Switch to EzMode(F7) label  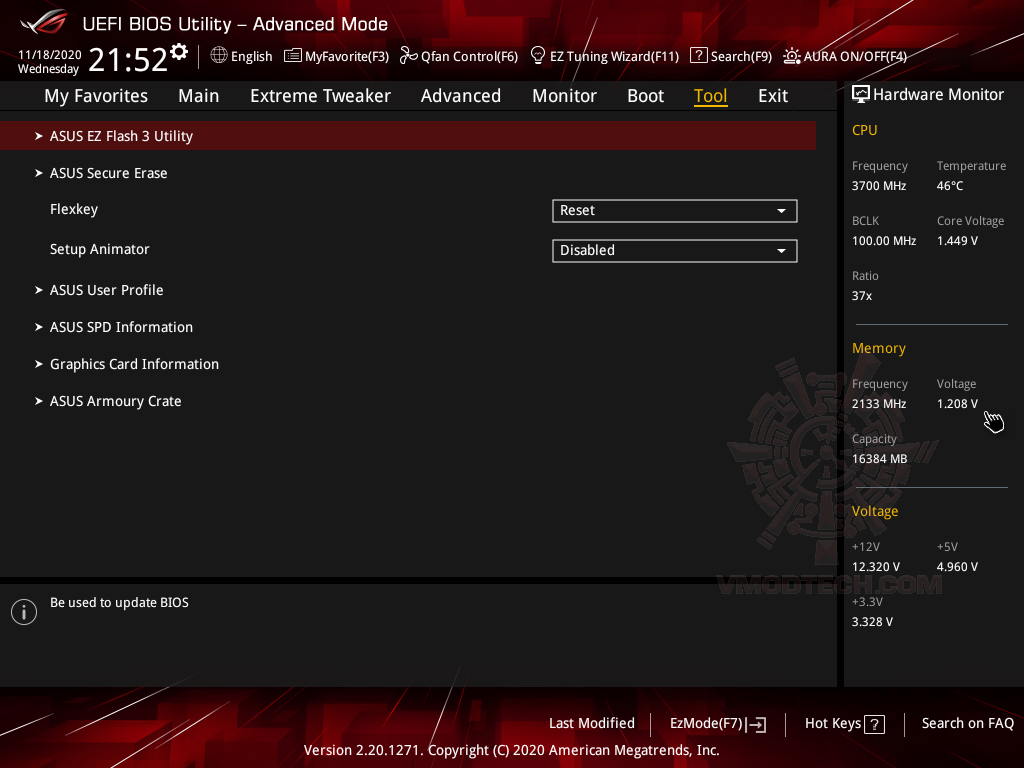[706, 724]
